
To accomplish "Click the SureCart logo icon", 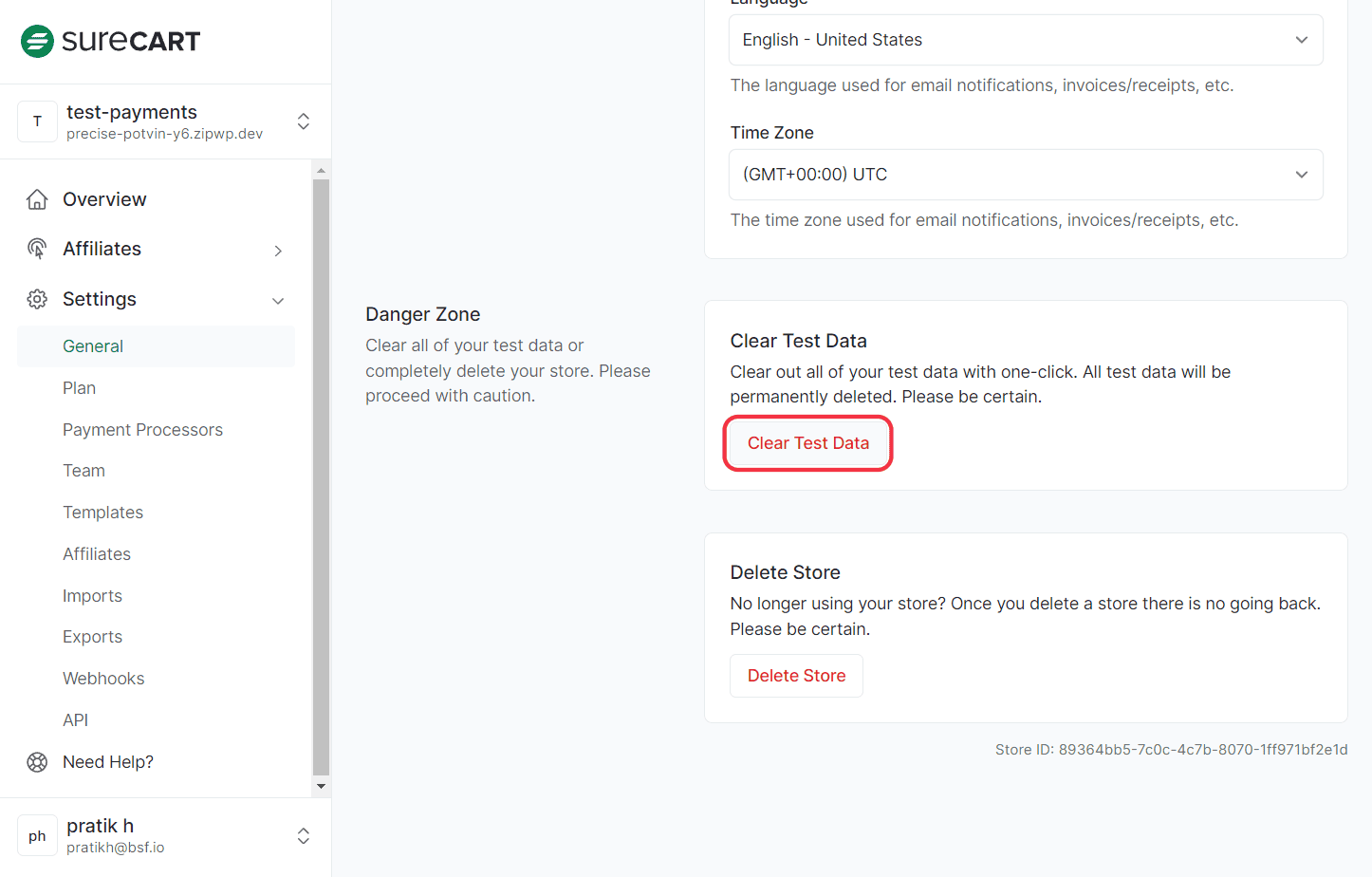I will pyautogui.click(x=37, y=41).
